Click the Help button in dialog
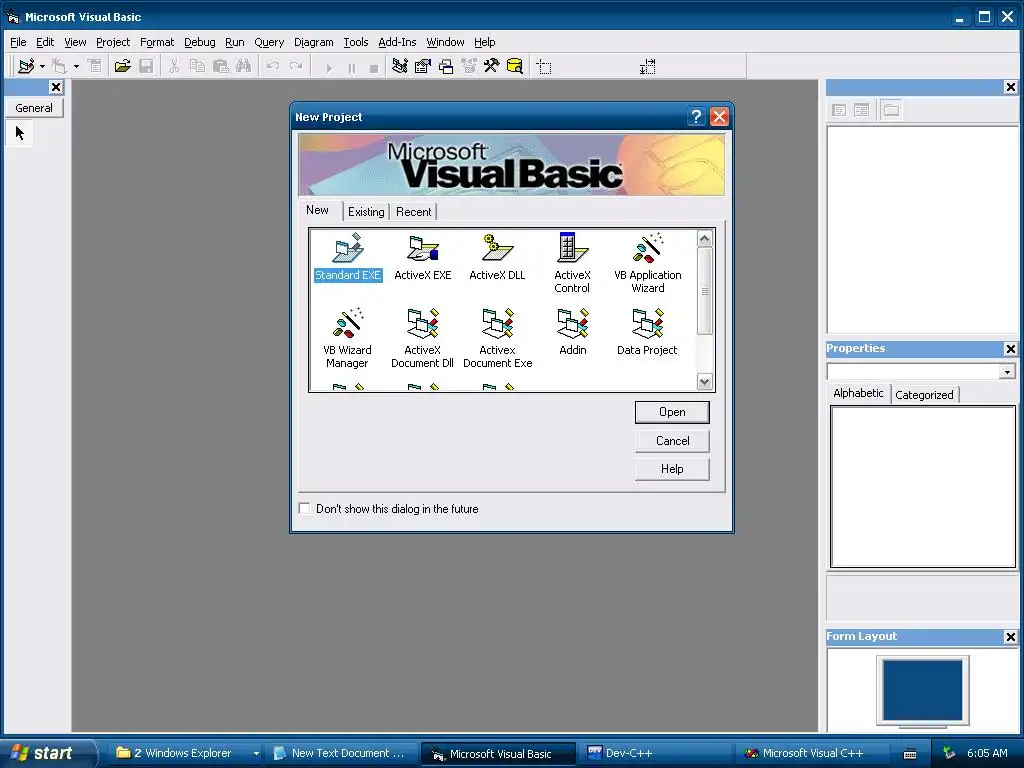This screenshot has height=768, width=1024. tap(672, 469)
